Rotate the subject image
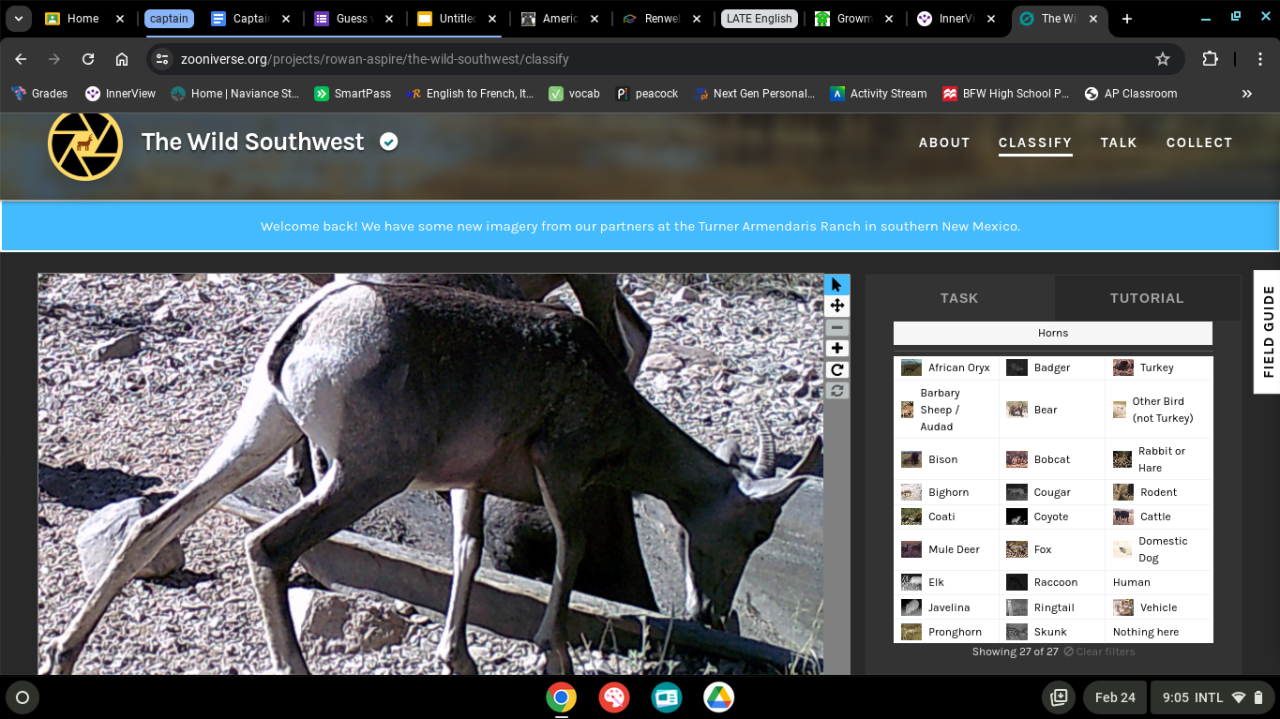Screen dimensions: 1280x719 point(837,369)
